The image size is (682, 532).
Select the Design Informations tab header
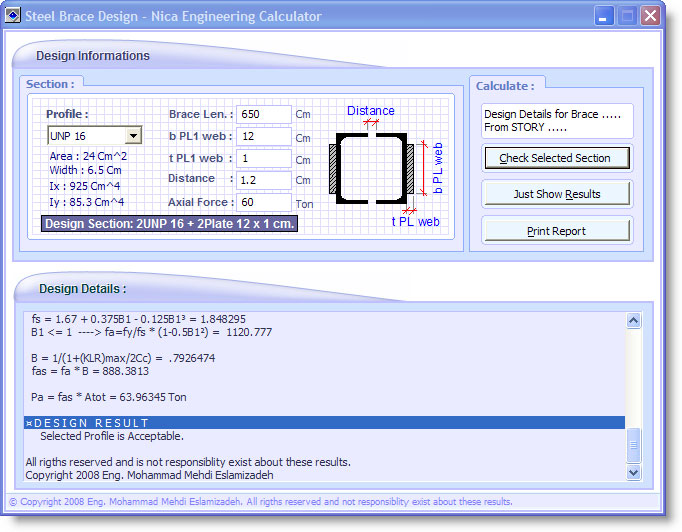tap(93, 56)
